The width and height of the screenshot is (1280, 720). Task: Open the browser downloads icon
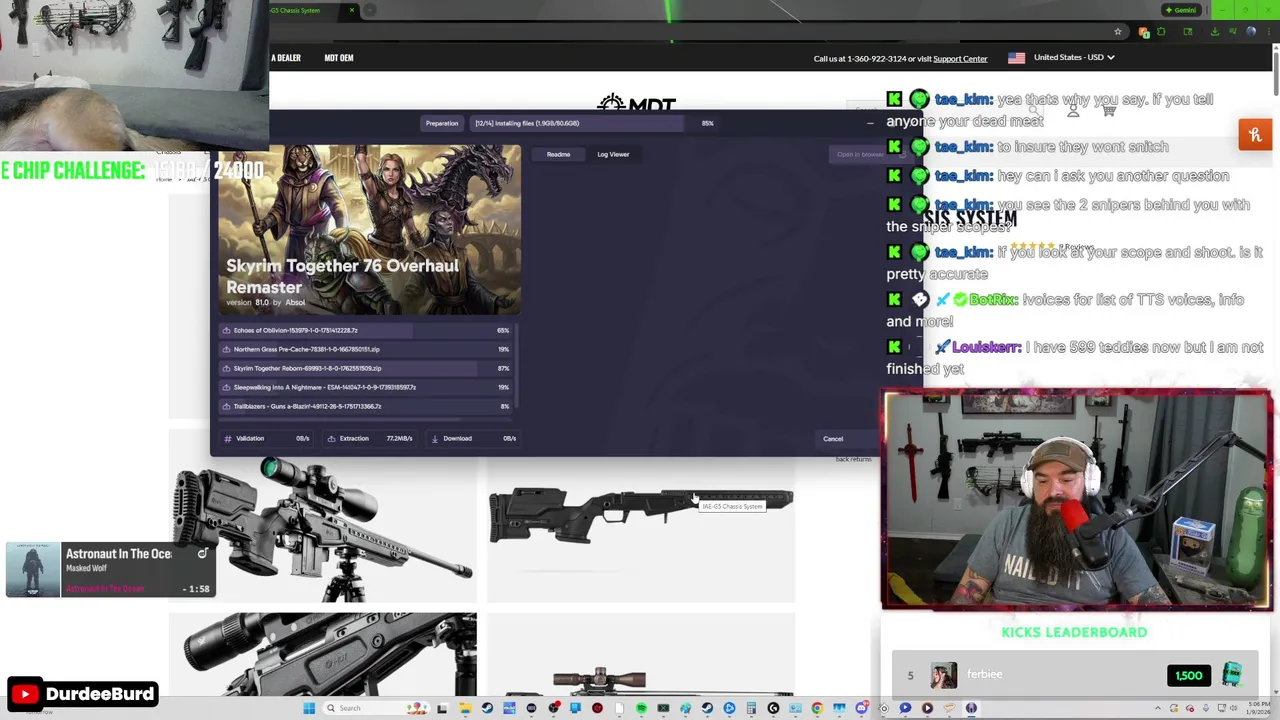1214,32
